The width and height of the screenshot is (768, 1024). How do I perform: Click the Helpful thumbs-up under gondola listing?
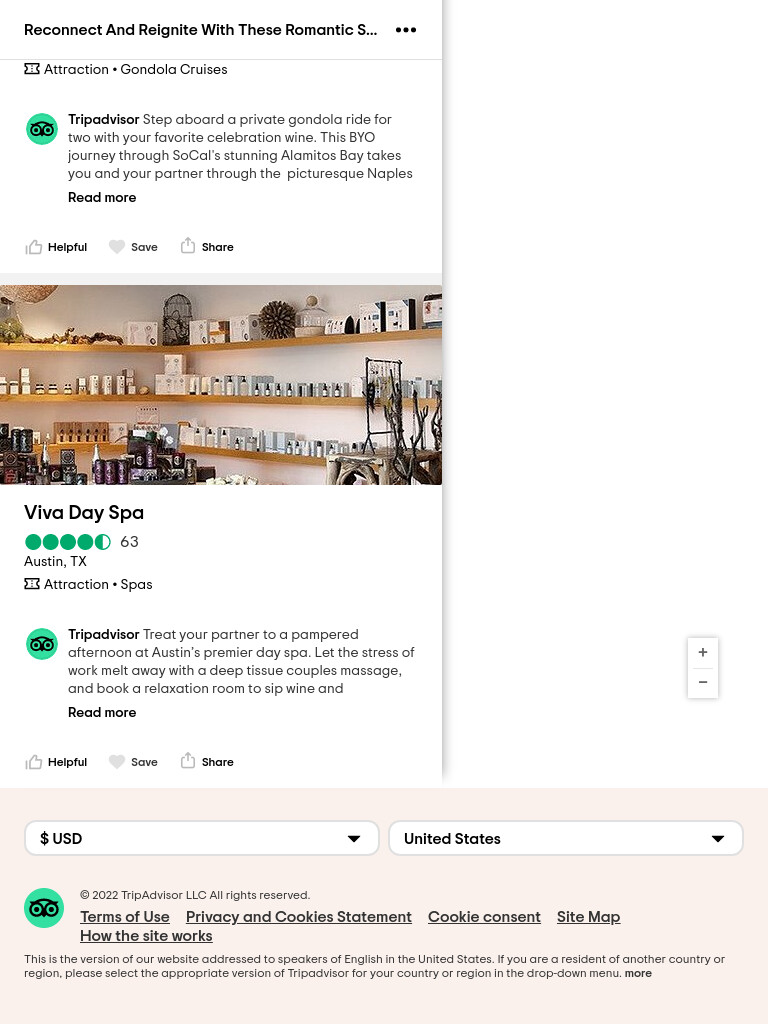pos(56,247)
